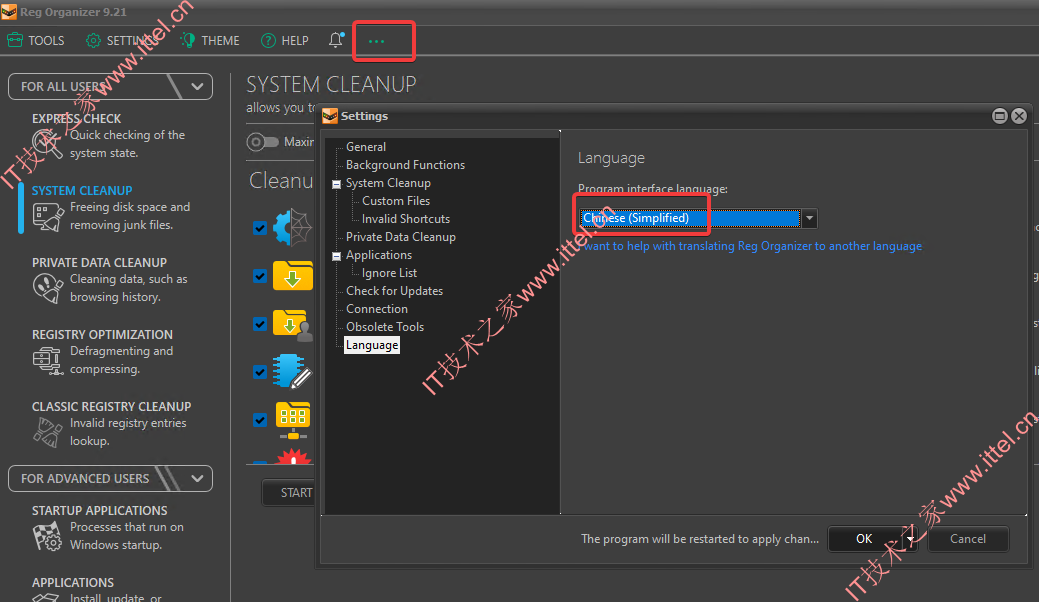The height and width of the screenshot is (602, 1039).
Task: Toggle the Maximum switch under System Cleanup
Action: click(x=262, y=142)
